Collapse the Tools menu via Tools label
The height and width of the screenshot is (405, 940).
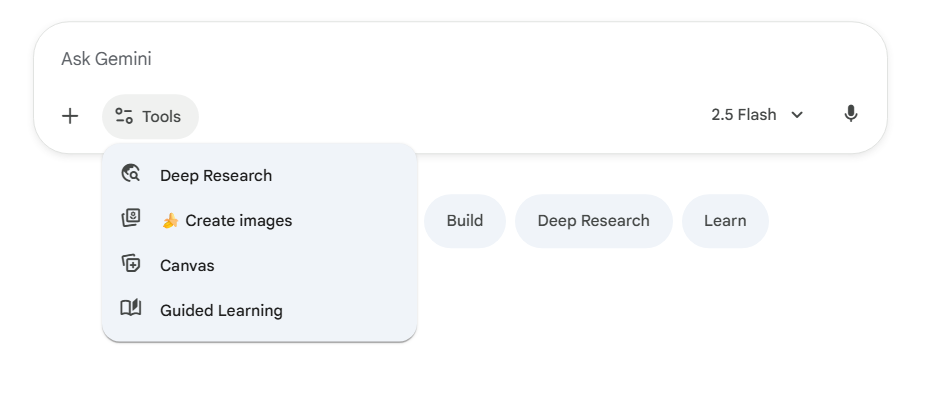pyautogui.click(x=161, y=117)
